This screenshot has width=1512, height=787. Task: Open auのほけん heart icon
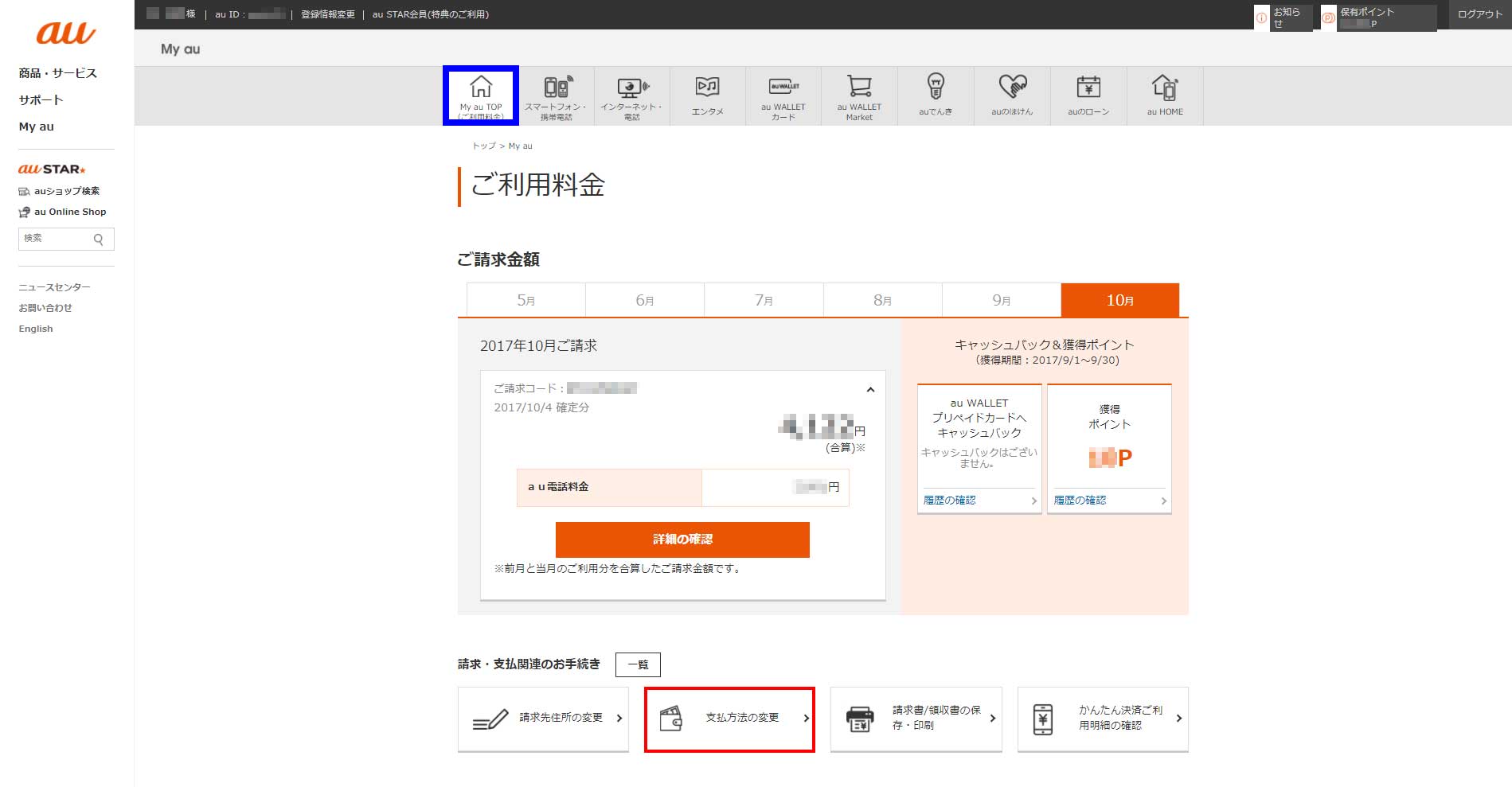coord(1013,86)
